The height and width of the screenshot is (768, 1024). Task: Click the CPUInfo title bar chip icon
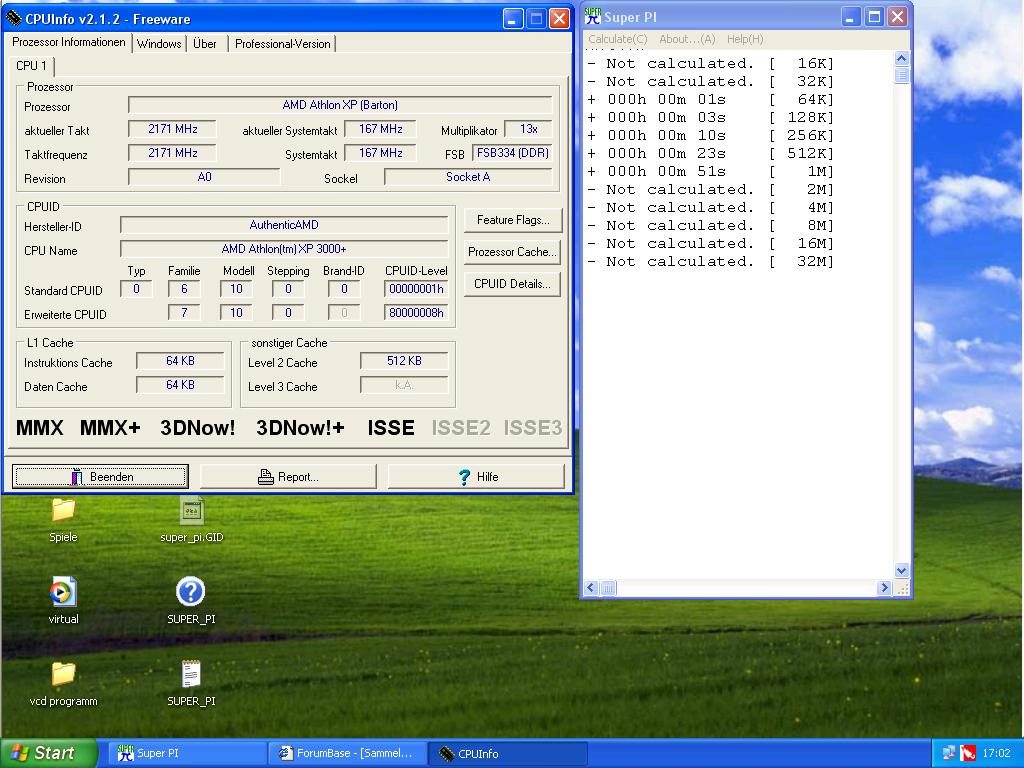coord(14,18)
